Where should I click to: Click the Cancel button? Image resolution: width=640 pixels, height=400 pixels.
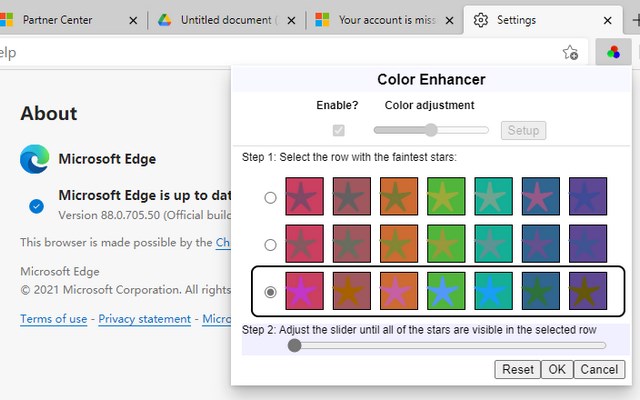tap(599, 369)
